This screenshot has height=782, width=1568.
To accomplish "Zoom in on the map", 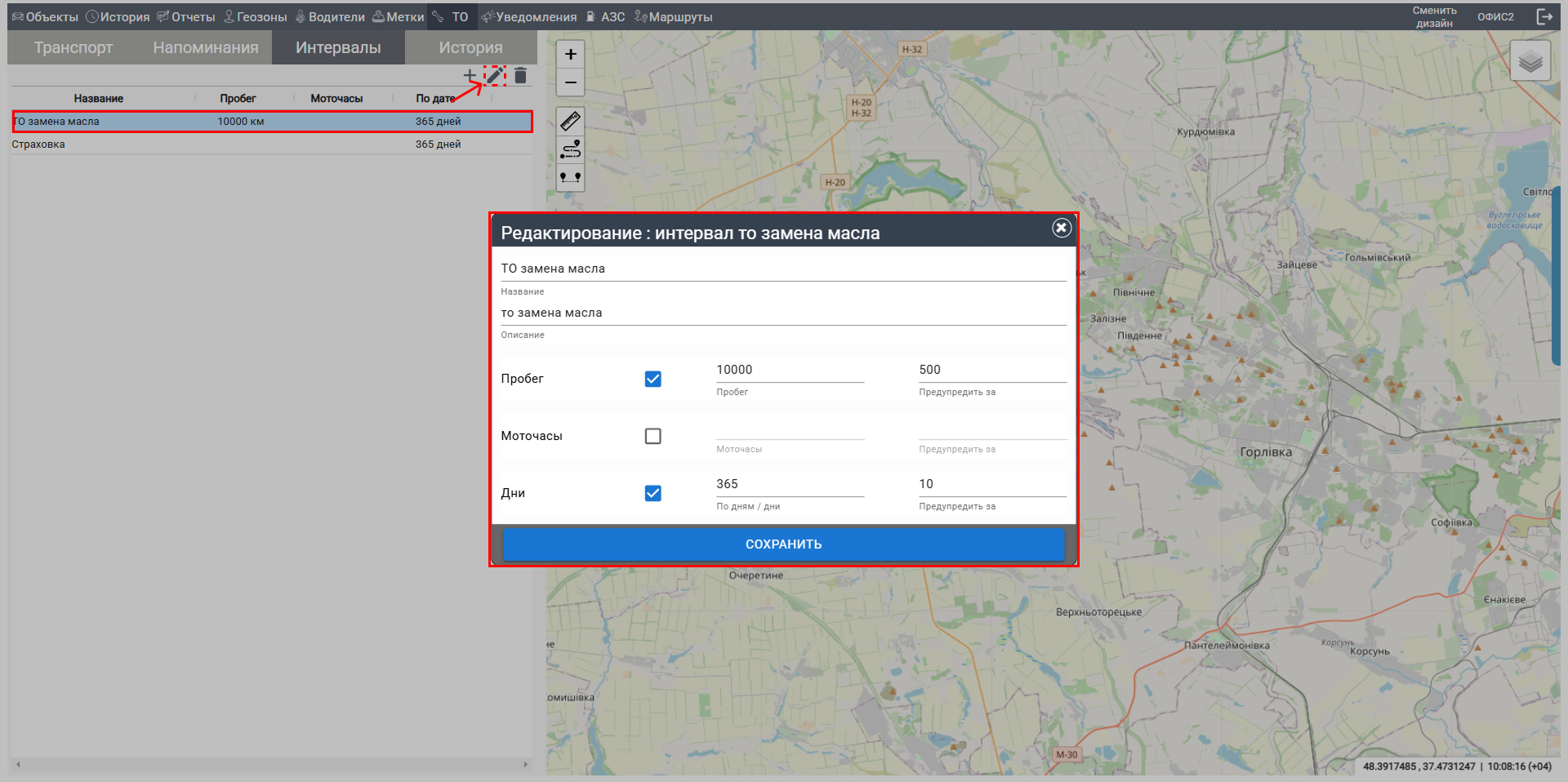I will pos(570,55).
